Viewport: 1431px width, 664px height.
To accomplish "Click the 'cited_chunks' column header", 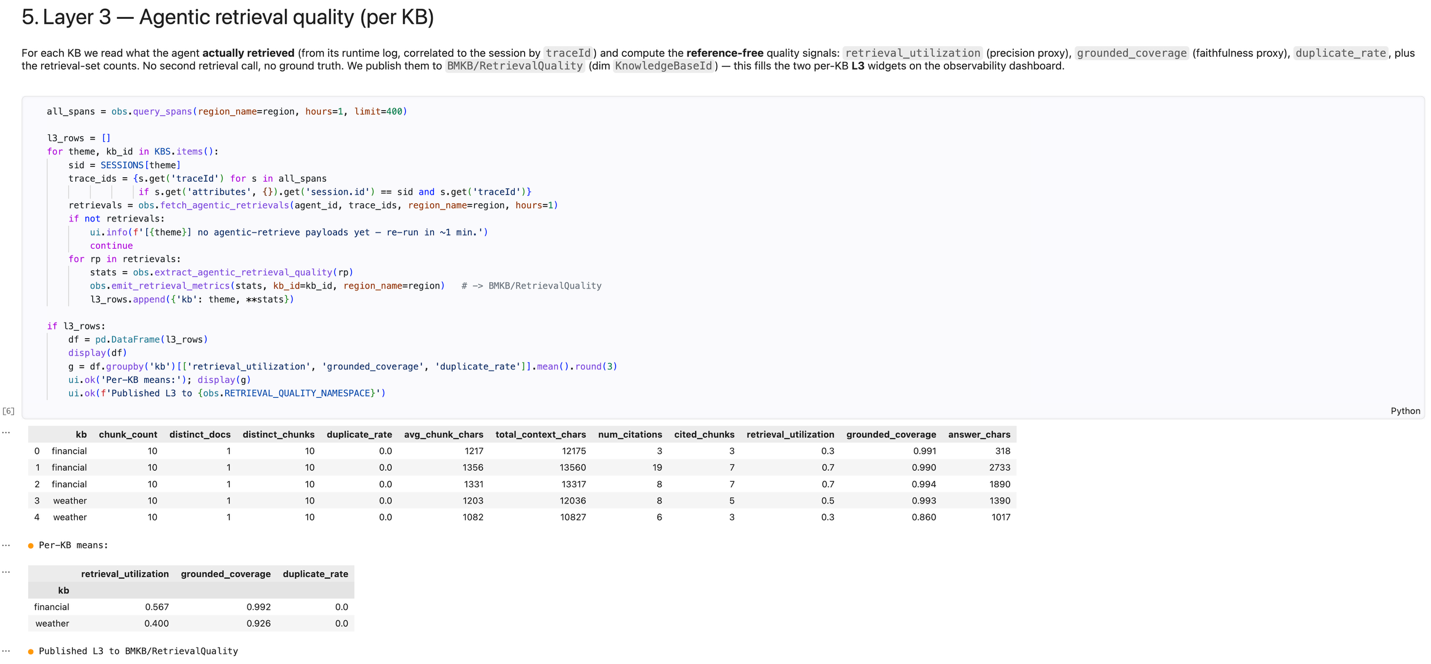I will click(x=704, y=434).
